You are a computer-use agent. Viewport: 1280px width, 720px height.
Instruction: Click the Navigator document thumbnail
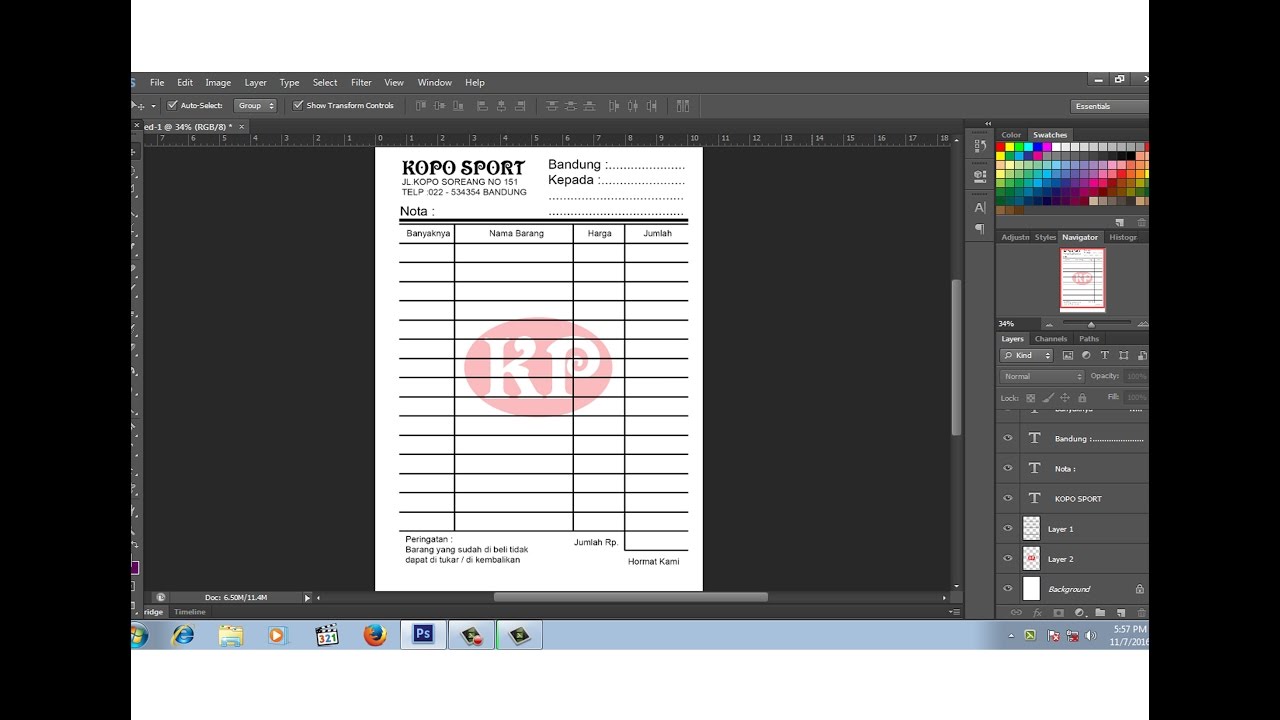(1082, 280)
